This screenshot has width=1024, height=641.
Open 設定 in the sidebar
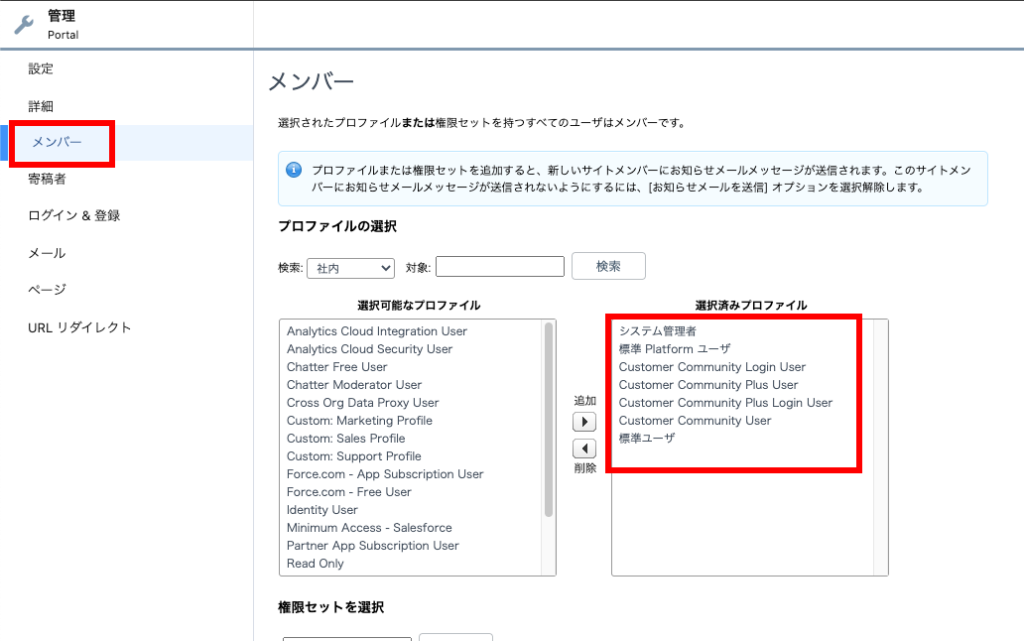[41, 69]
